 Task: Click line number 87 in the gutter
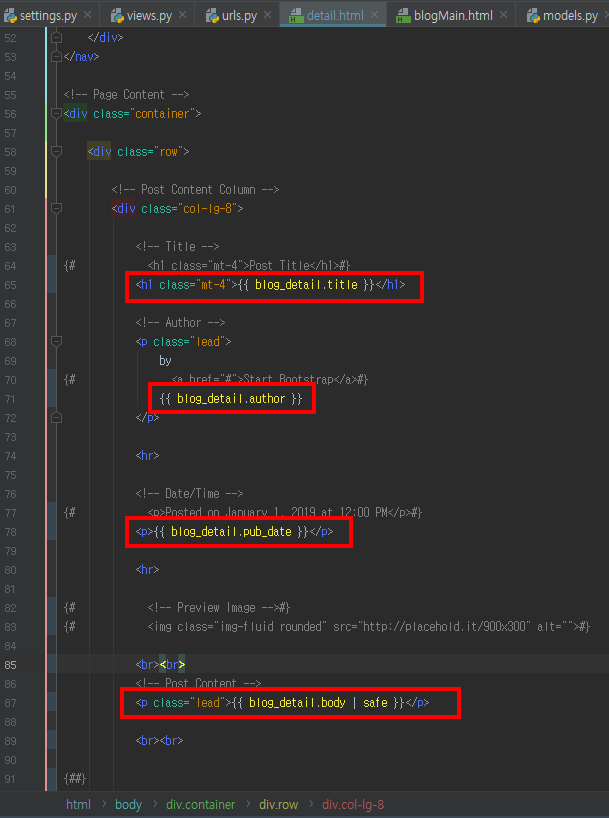point(10,703)
